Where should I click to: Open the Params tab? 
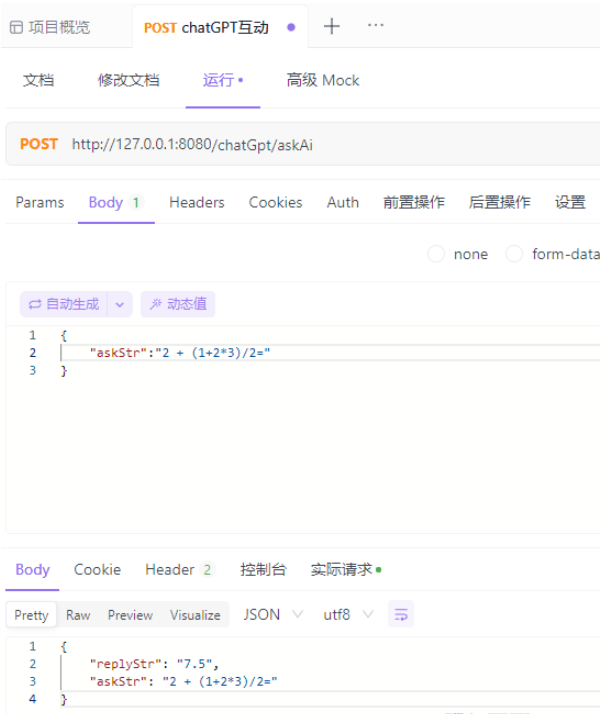40,202
